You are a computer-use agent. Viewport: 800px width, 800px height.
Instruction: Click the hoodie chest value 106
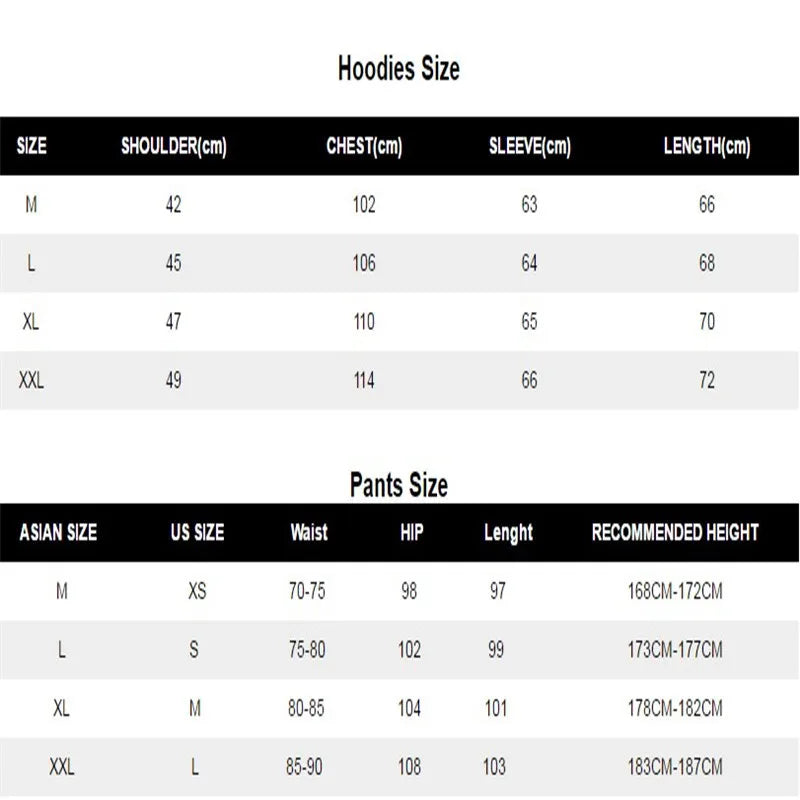point(364,263)
